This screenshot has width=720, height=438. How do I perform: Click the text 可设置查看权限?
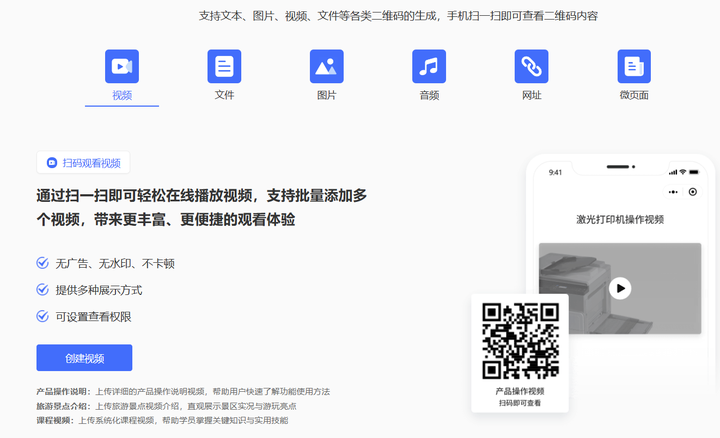[x=93, y=317]
